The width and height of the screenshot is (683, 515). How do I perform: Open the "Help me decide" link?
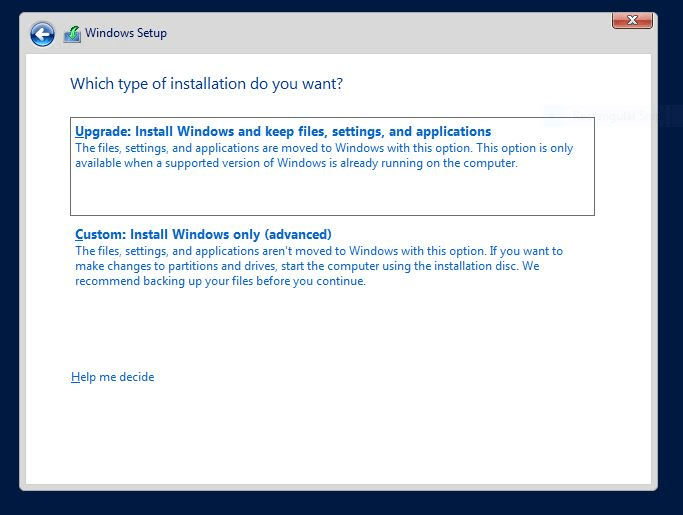tap(113, 377)
